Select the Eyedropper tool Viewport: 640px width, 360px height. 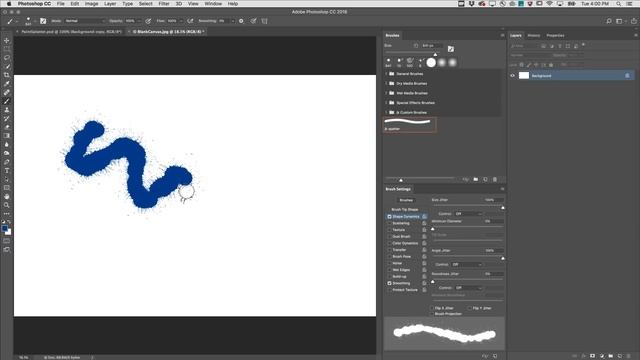(7, 84)
